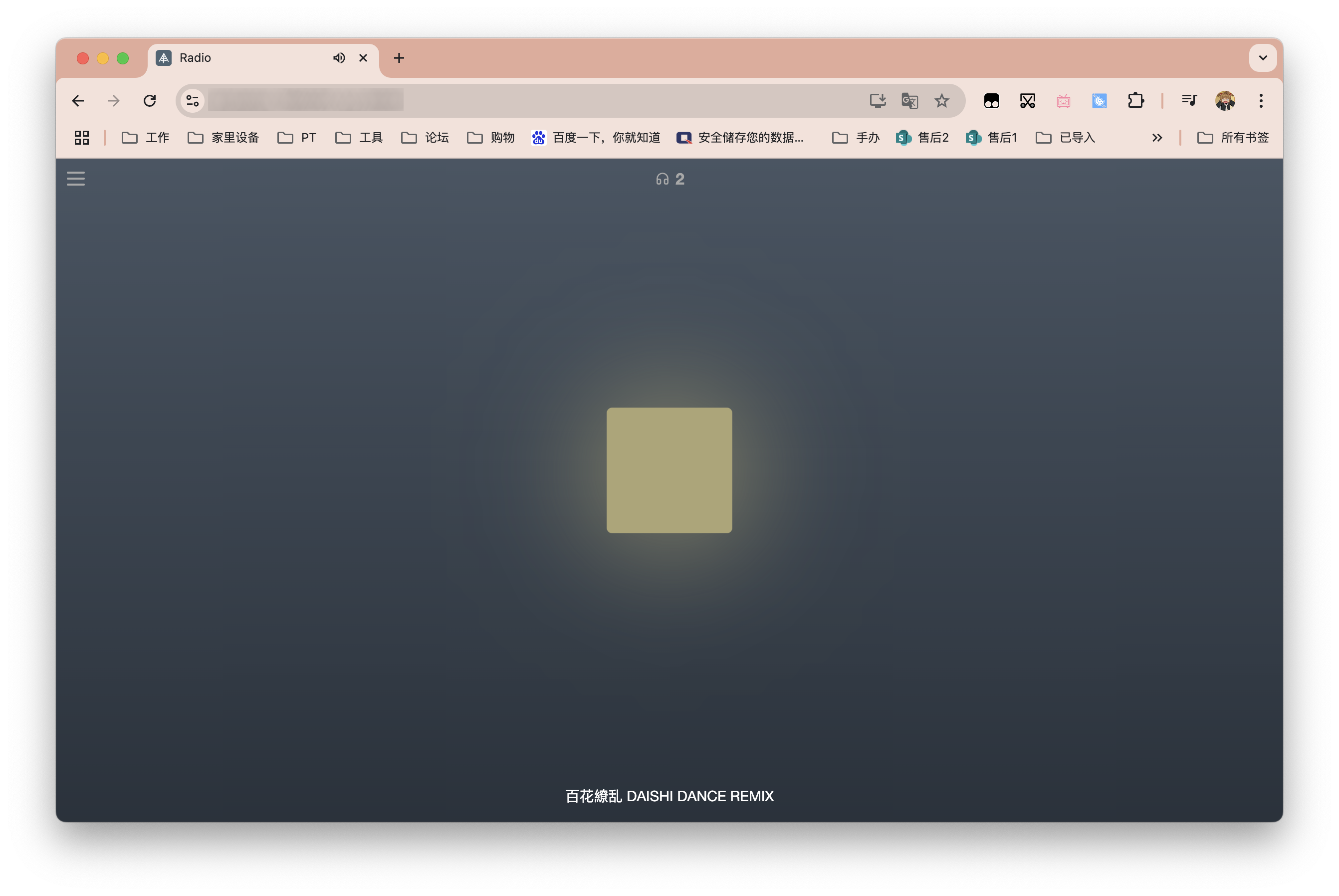Minimize the window with yellow button
This screenshot has width=1339, height=896.
103,58
